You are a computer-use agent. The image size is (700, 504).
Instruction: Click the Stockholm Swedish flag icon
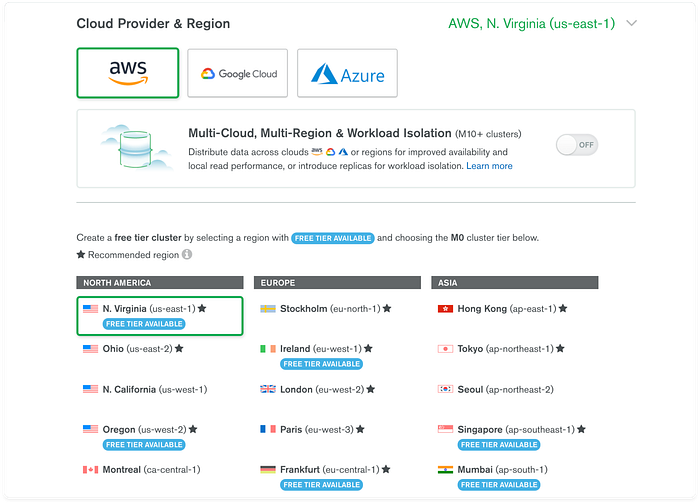[268, 309]
